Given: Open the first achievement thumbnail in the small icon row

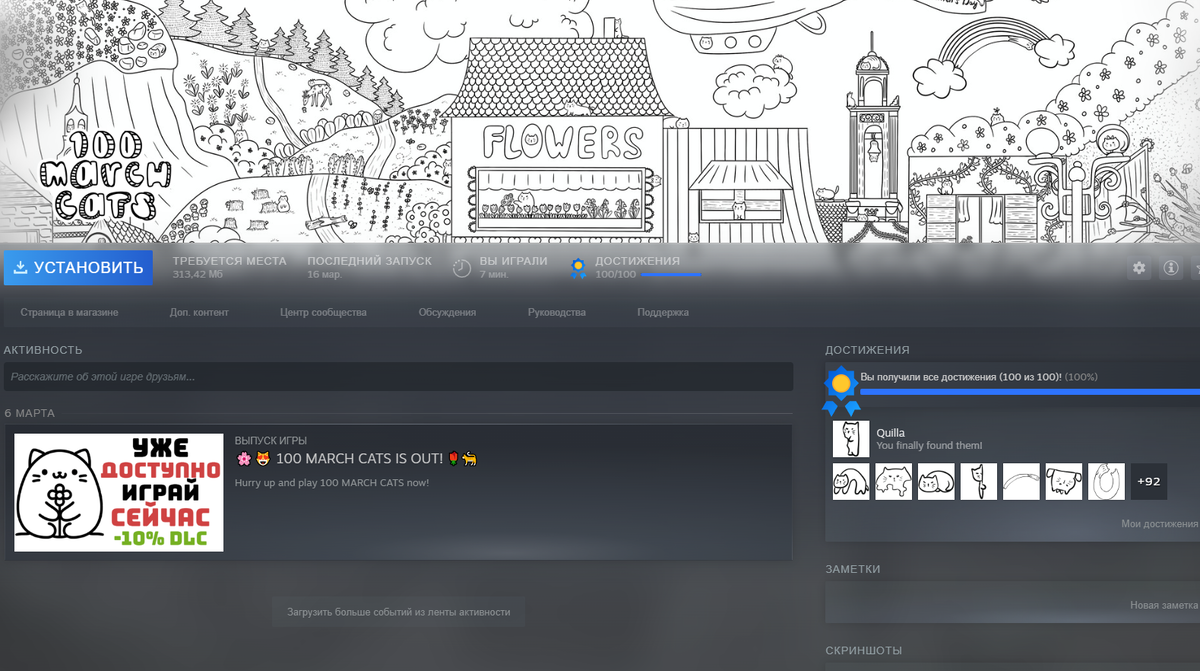Looking at the screenshot, I should point(851,481).
